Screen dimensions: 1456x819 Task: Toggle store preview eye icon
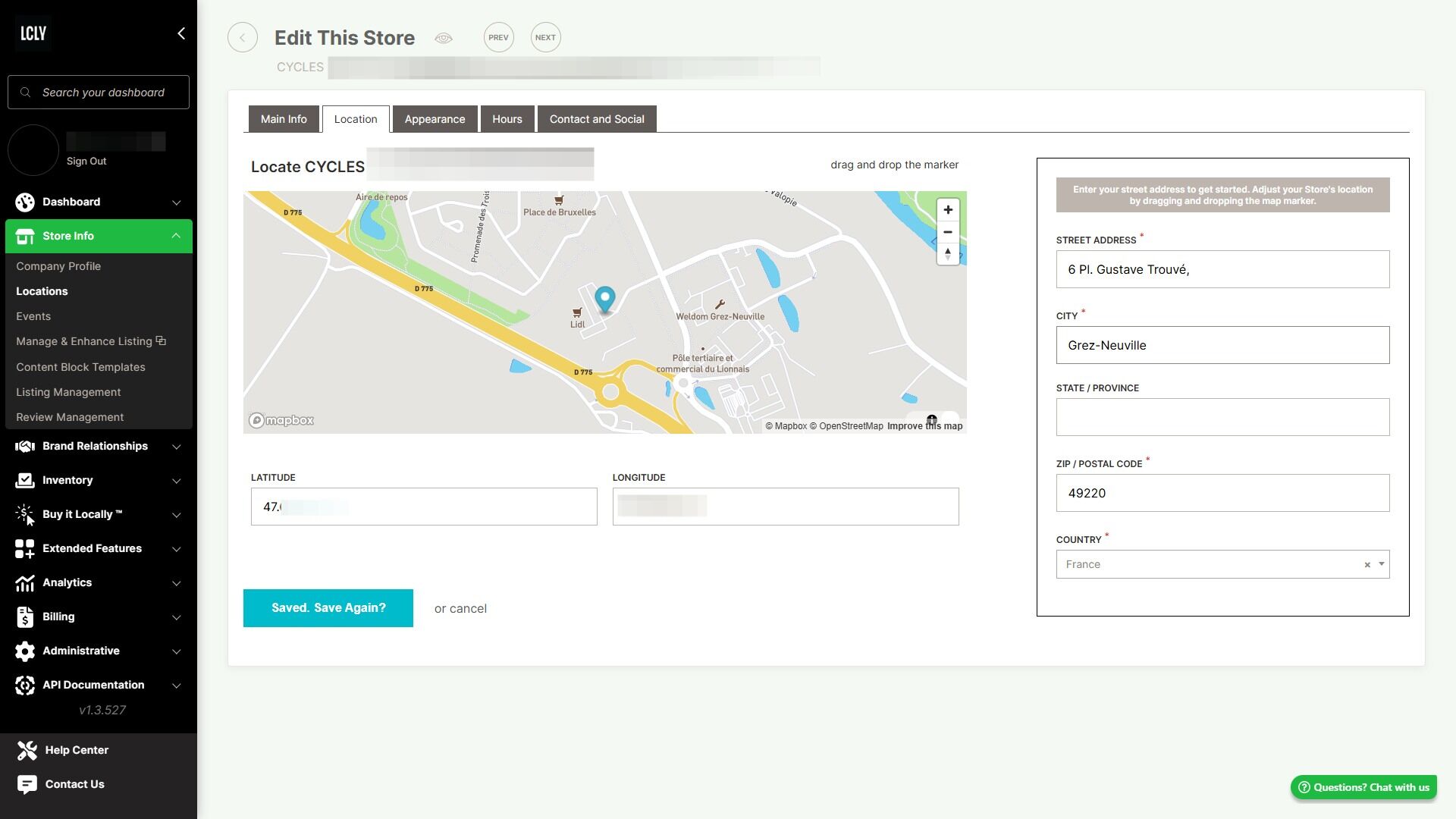pyautogui.click(x=444, y=38)
